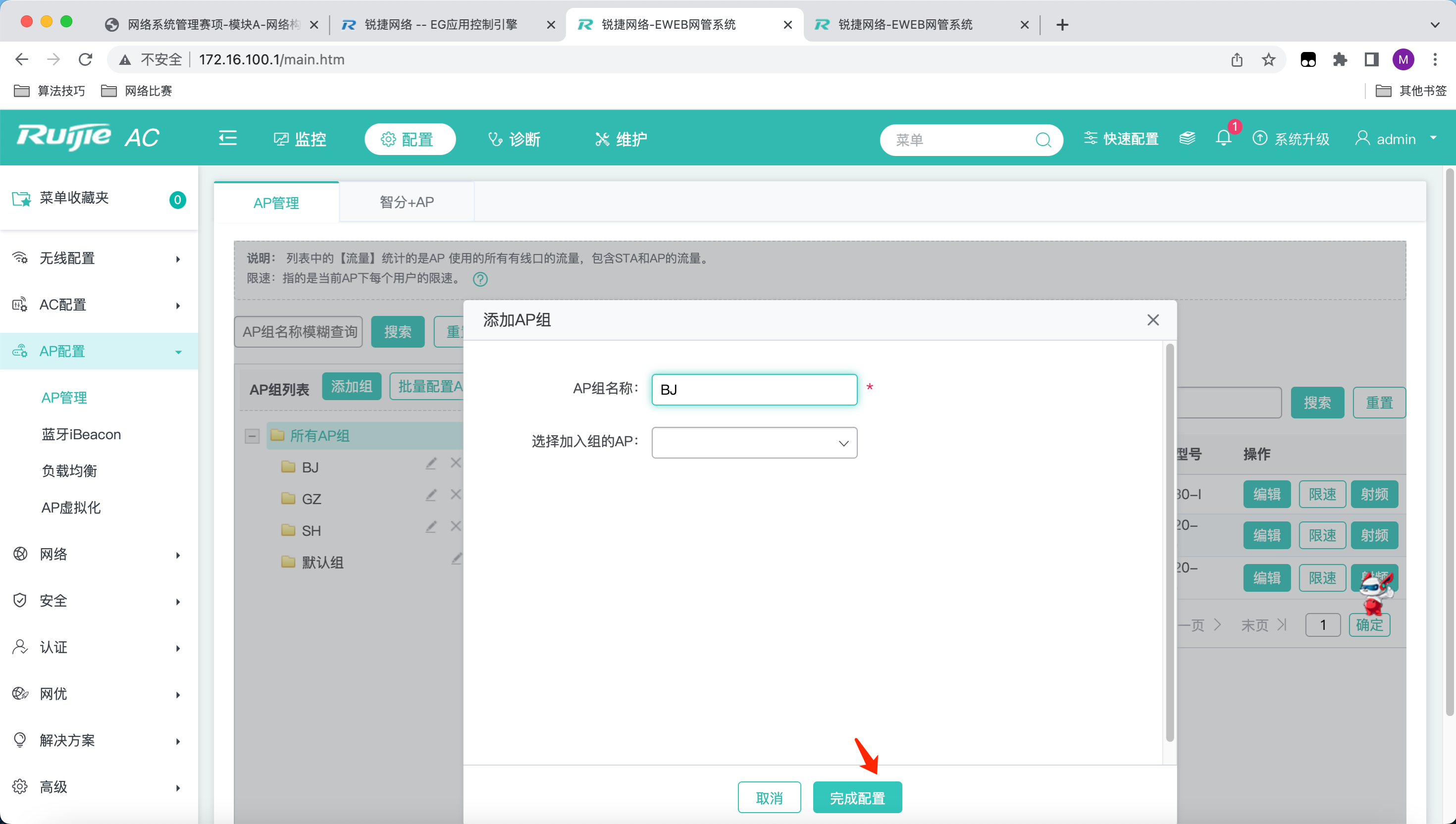Collapse the sidebar menu icon
The image size is (1456, 824).
[x=227, y=138]
